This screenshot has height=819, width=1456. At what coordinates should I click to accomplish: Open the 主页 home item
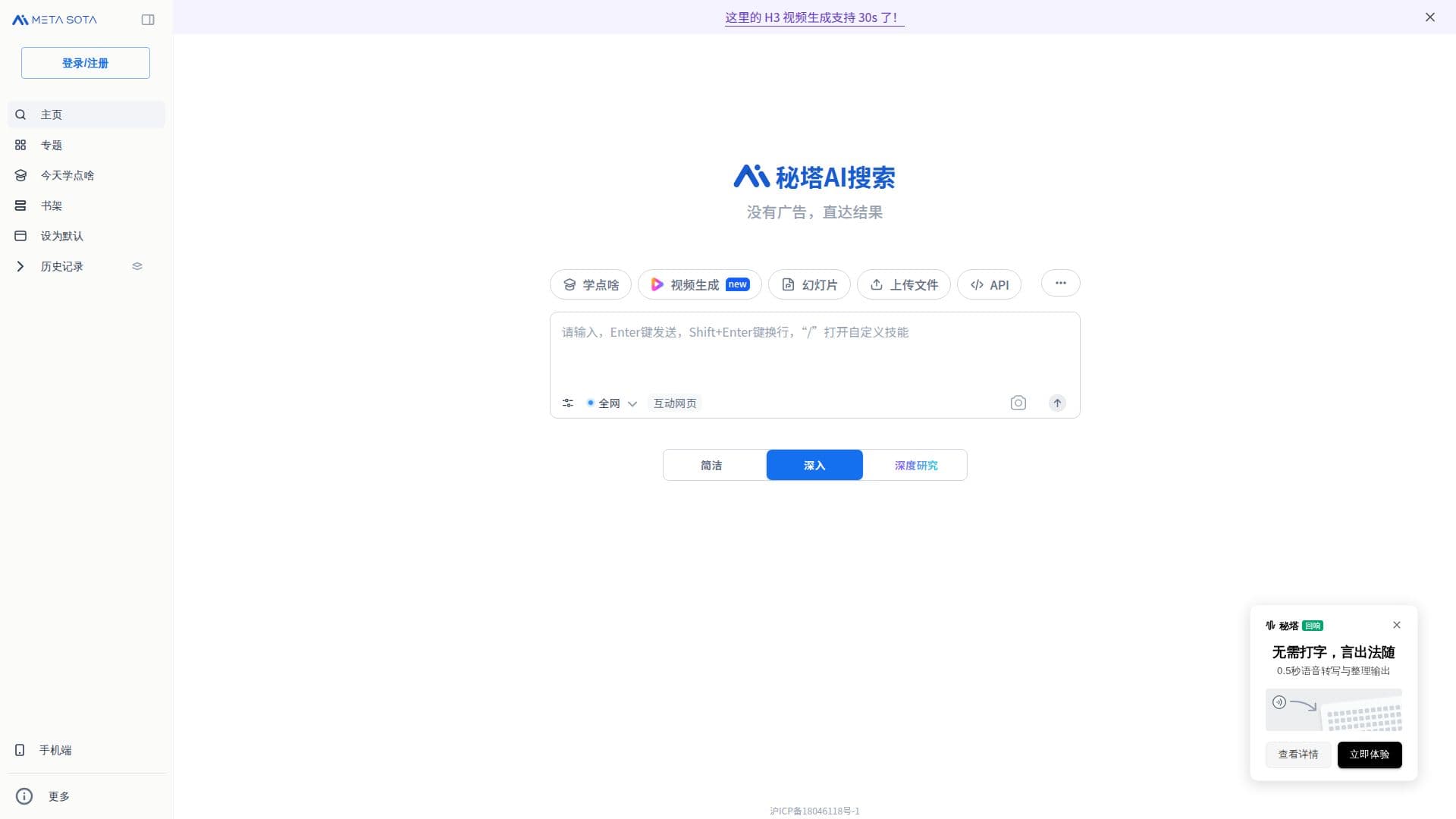pyautogui.click(x=86, y=115)
